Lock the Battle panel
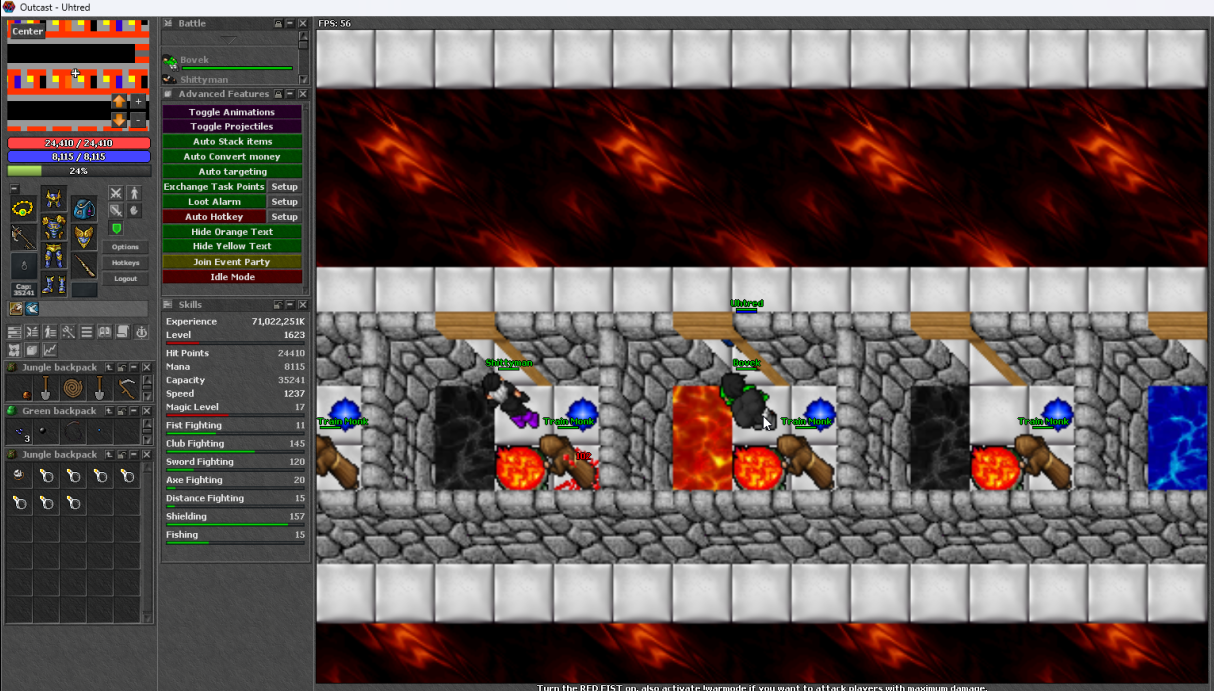The width and height of the screenshot is (1214, 691). (x=278, y=23)
